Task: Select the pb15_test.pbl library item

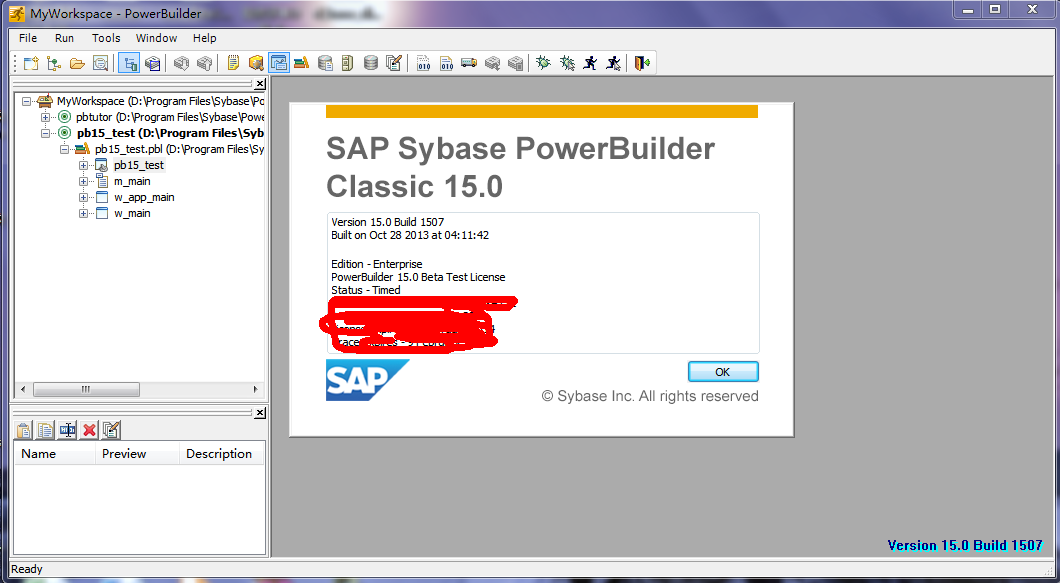Action: [179, 149]
